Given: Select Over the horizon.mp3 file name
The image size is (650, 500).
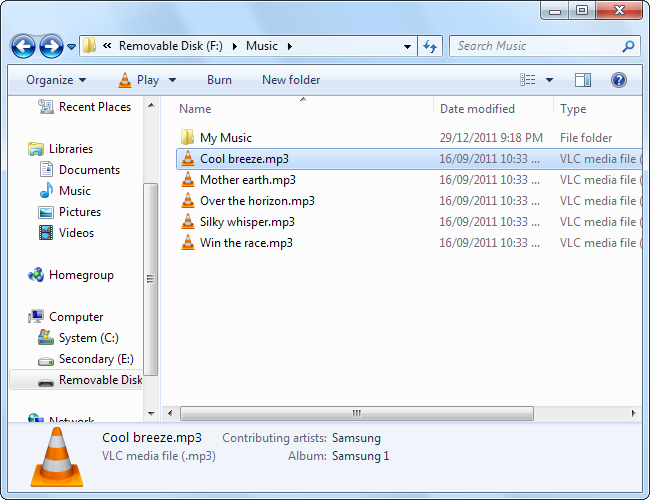Looking at the screenshot, I should click(257, 201).
